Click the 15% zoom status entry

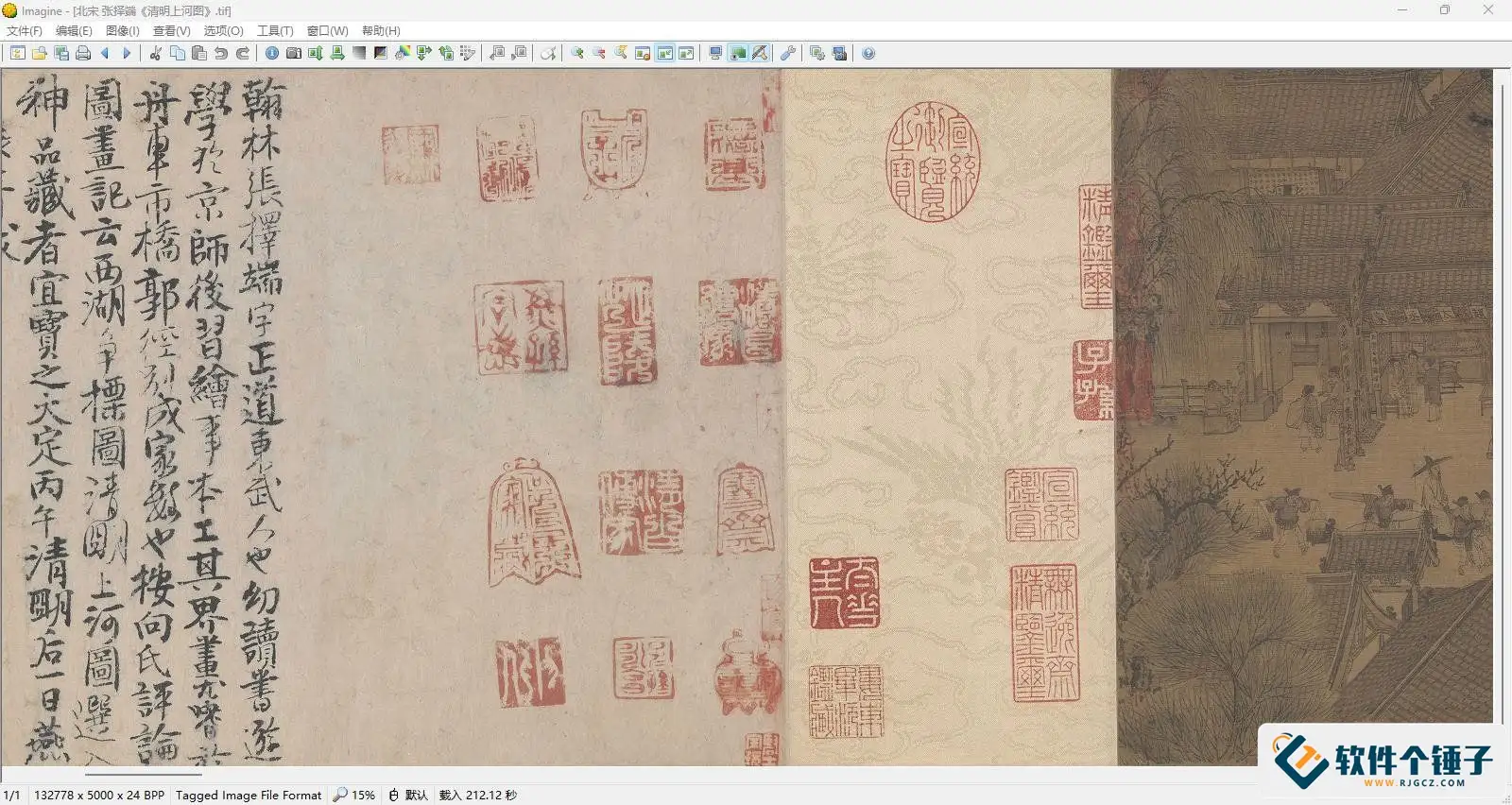point(354,796)
